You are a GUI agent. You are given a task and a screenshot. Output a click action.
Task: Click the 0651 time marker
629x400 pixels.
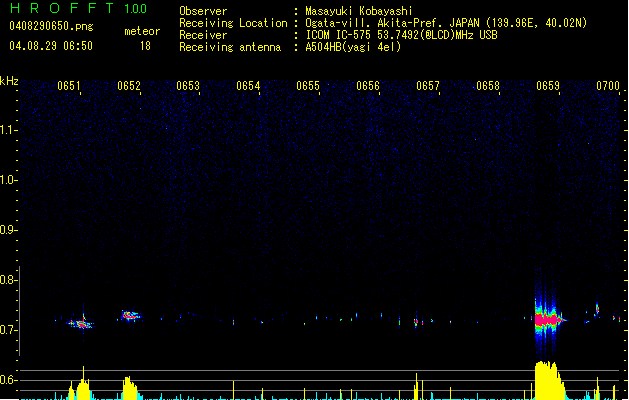click(69, 86)
